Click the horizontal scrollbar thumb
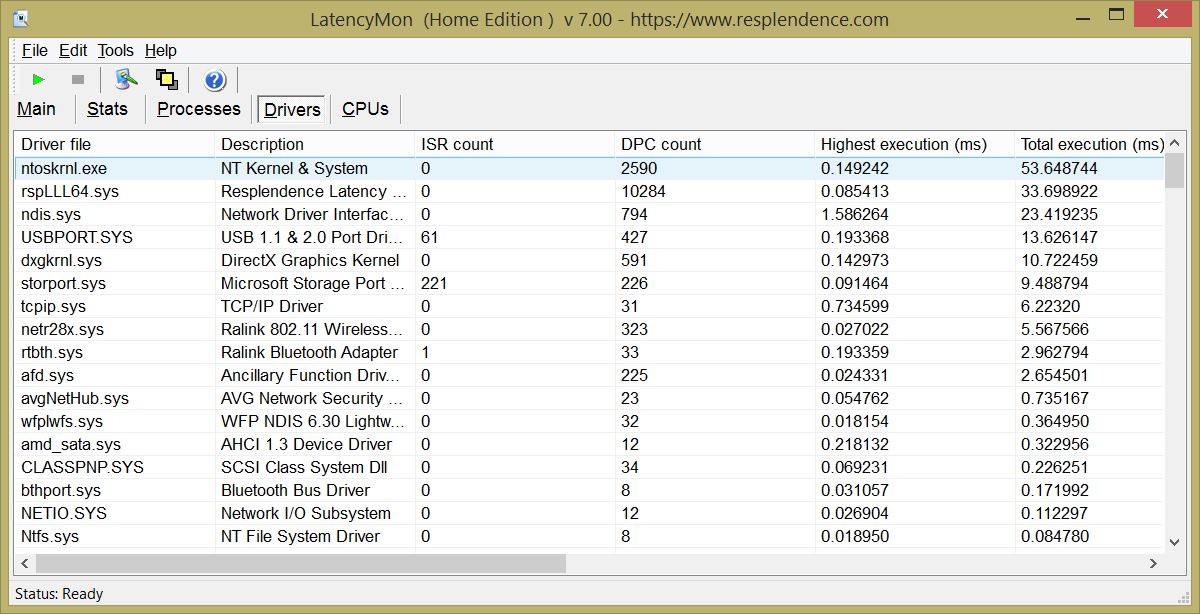The height and width of the screenshot is (614, 1200). point(301,563)
